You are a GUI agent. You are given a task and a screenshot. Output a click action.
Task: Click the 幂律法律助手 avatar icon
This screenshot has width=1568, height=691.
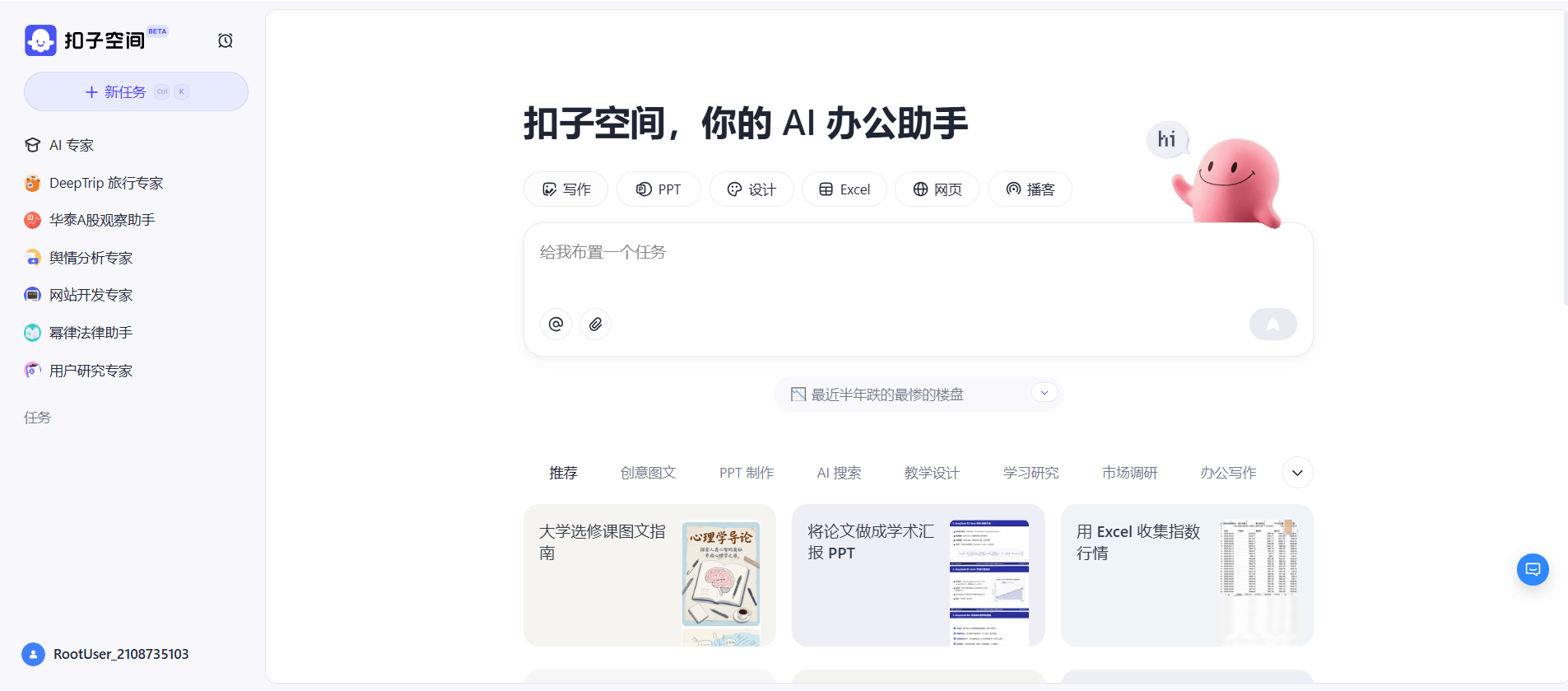coord(32,333)
